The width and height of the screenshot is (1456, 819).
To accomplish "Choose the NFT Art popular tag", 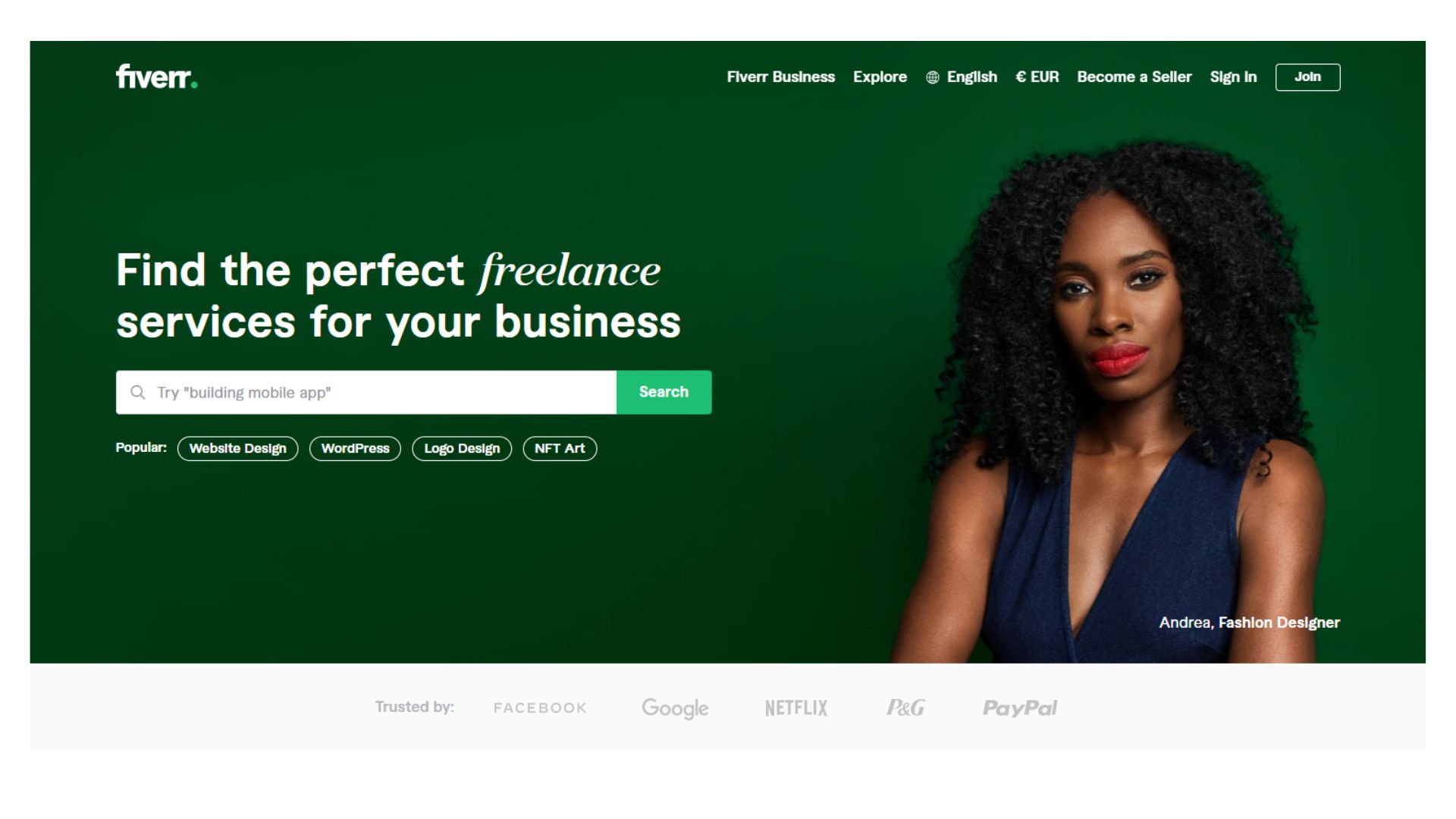I will 560,448.
